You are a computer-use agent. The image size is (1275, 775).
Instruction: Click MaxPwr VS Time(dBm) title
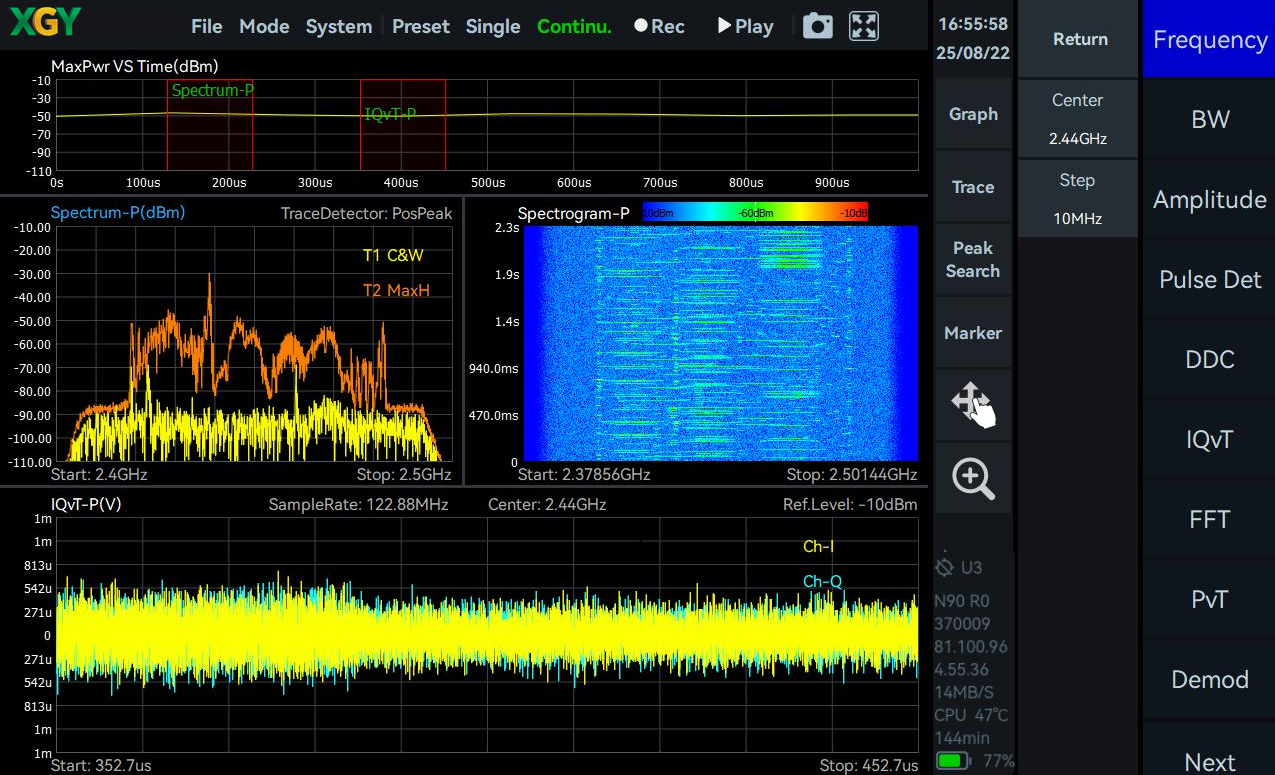tap(135, 66)
